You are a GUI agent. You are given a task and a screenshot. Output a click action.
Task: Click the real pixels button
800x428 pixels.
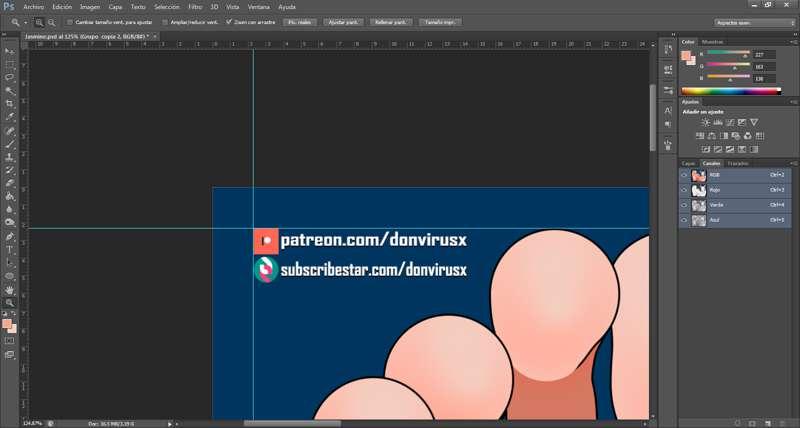pos(299,22)
